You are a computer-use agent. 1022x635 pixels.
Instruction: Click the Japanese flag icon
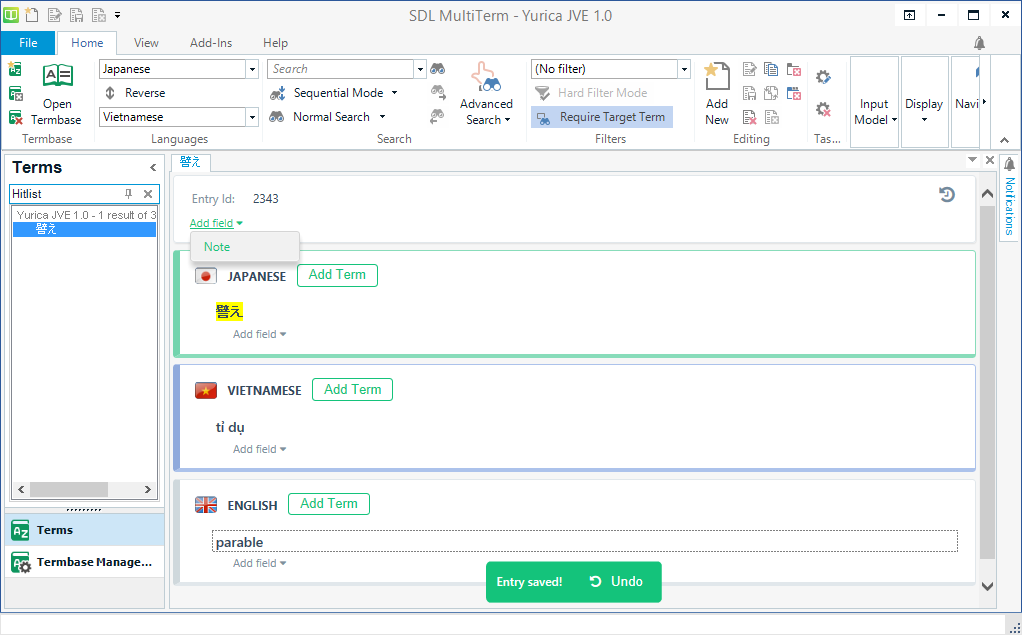point(206,276)
